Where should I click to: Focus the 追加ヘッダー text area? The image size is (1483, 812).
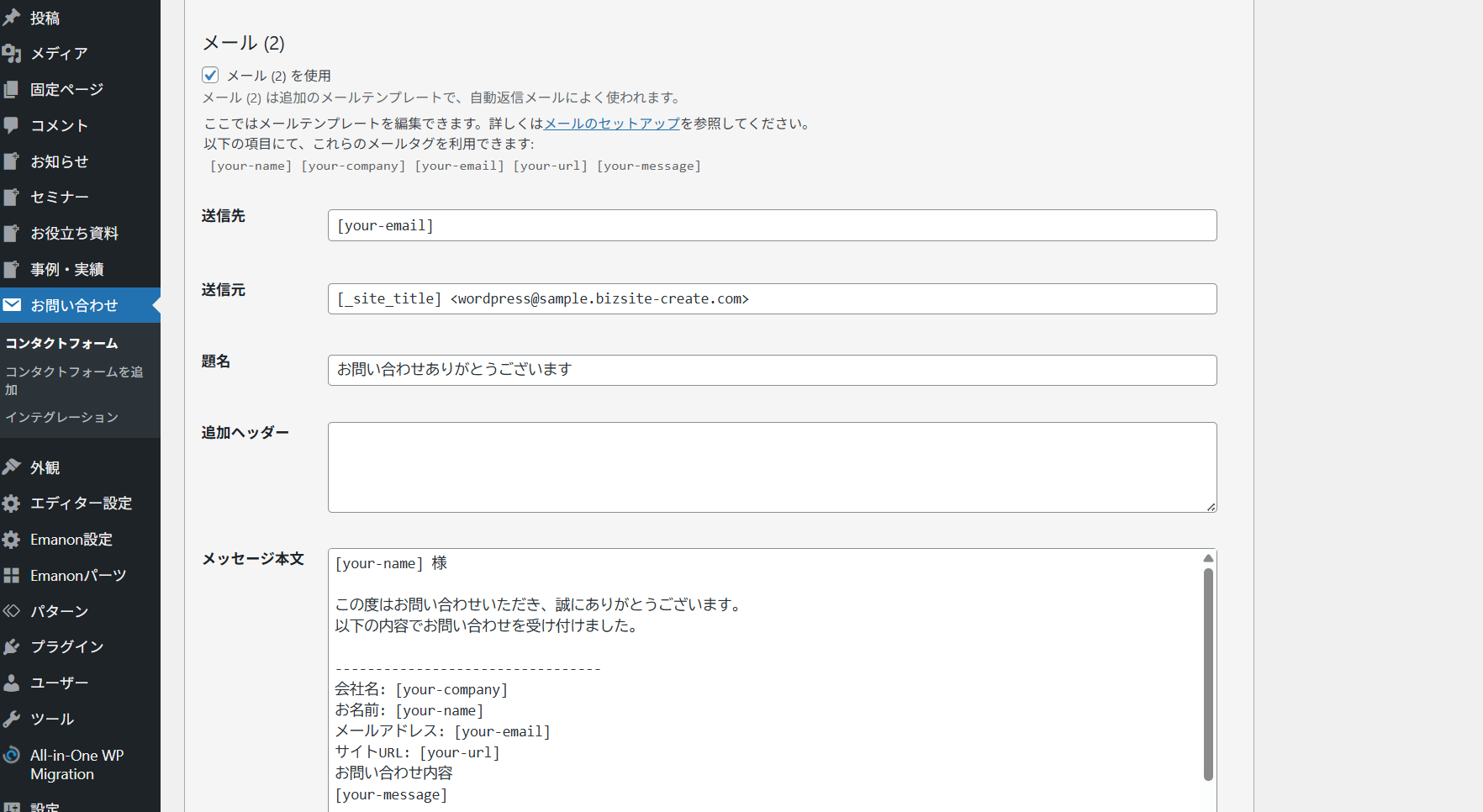(x=772, y=467)
